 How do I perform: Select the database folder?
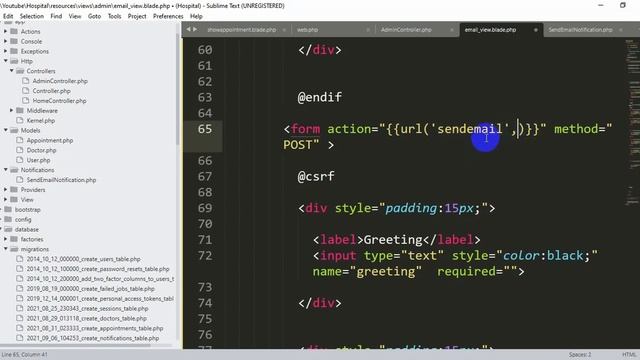27,229
